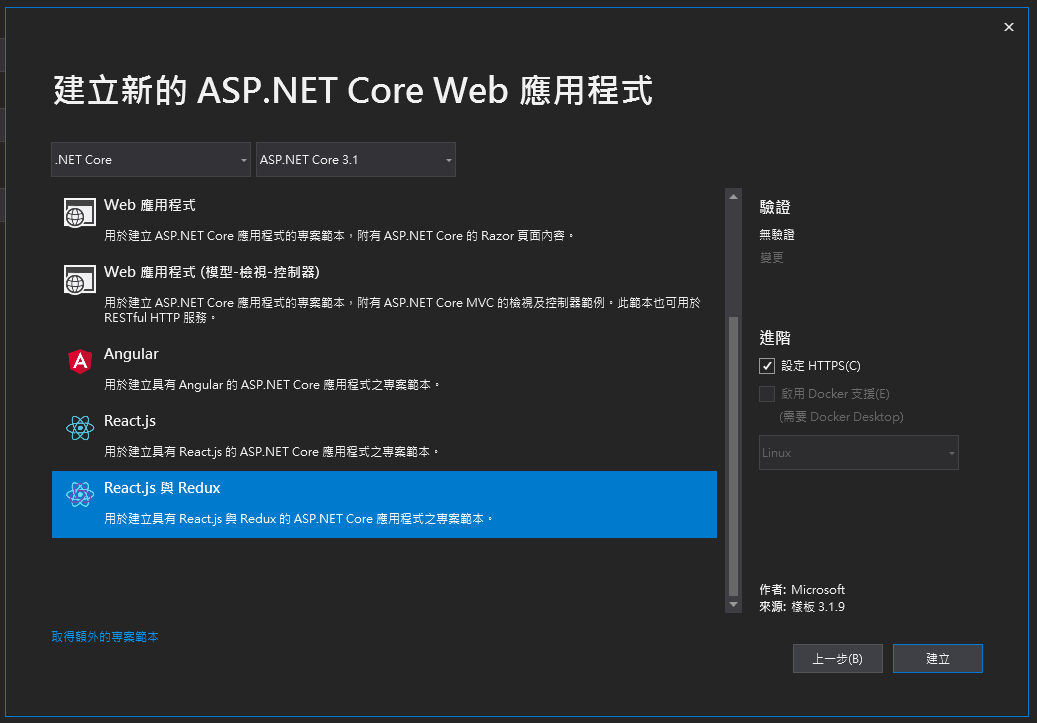This screenshot has height=723, width=1037.
Task: Click the template list scrollbar thumb
Action: 733,456
